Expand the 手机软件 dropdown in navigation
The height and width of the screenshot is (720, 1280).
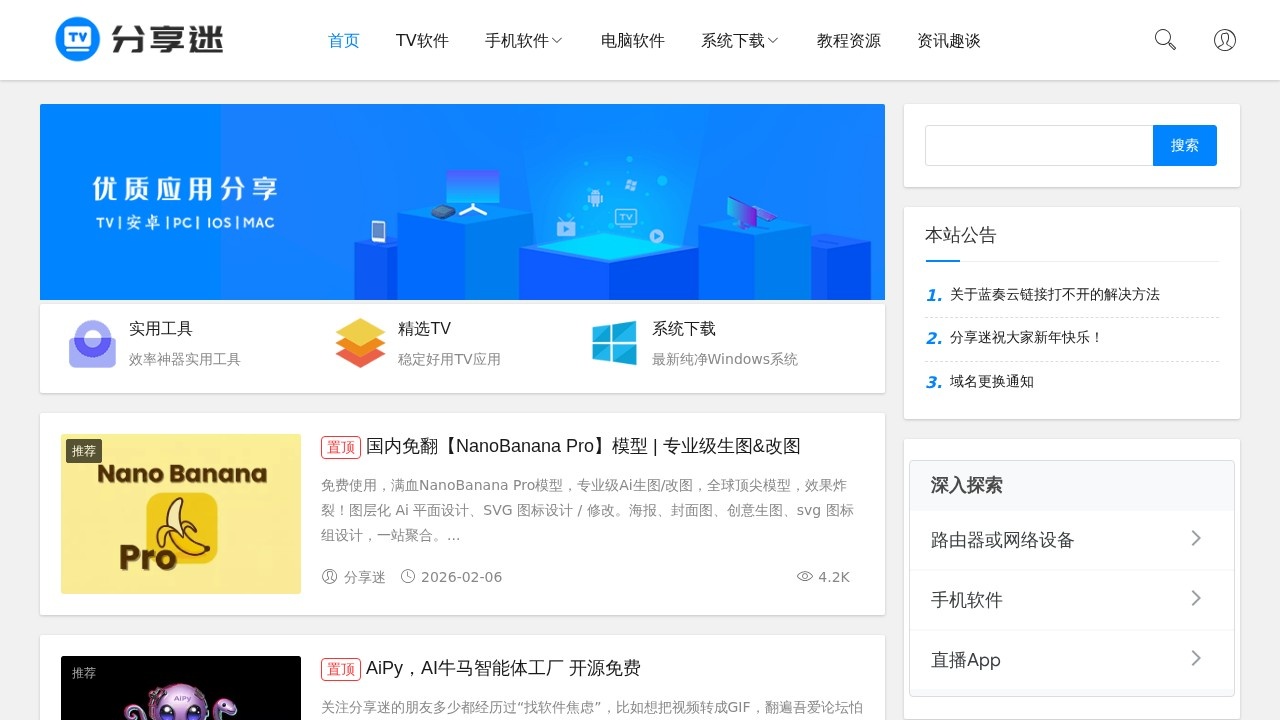tap(524, 40)
